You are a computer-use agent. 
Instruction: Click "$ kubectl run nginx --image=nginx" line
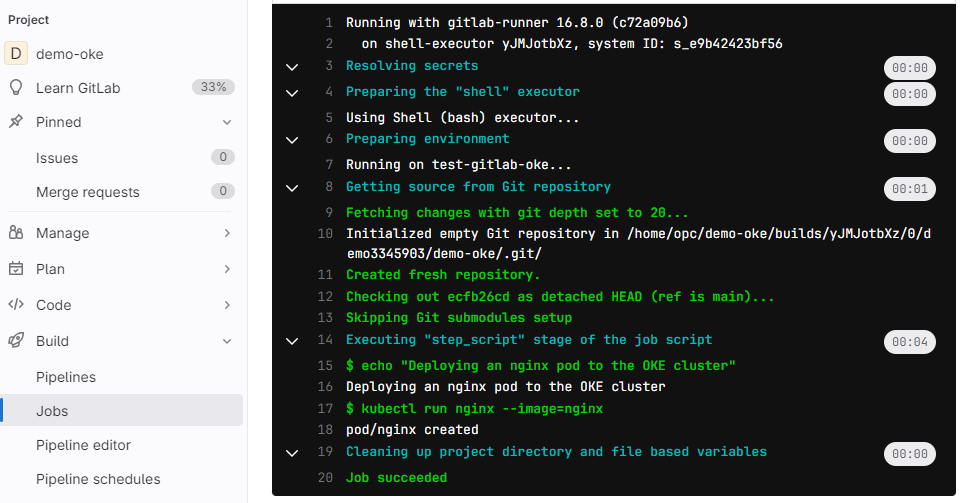(x=475, y=408)
